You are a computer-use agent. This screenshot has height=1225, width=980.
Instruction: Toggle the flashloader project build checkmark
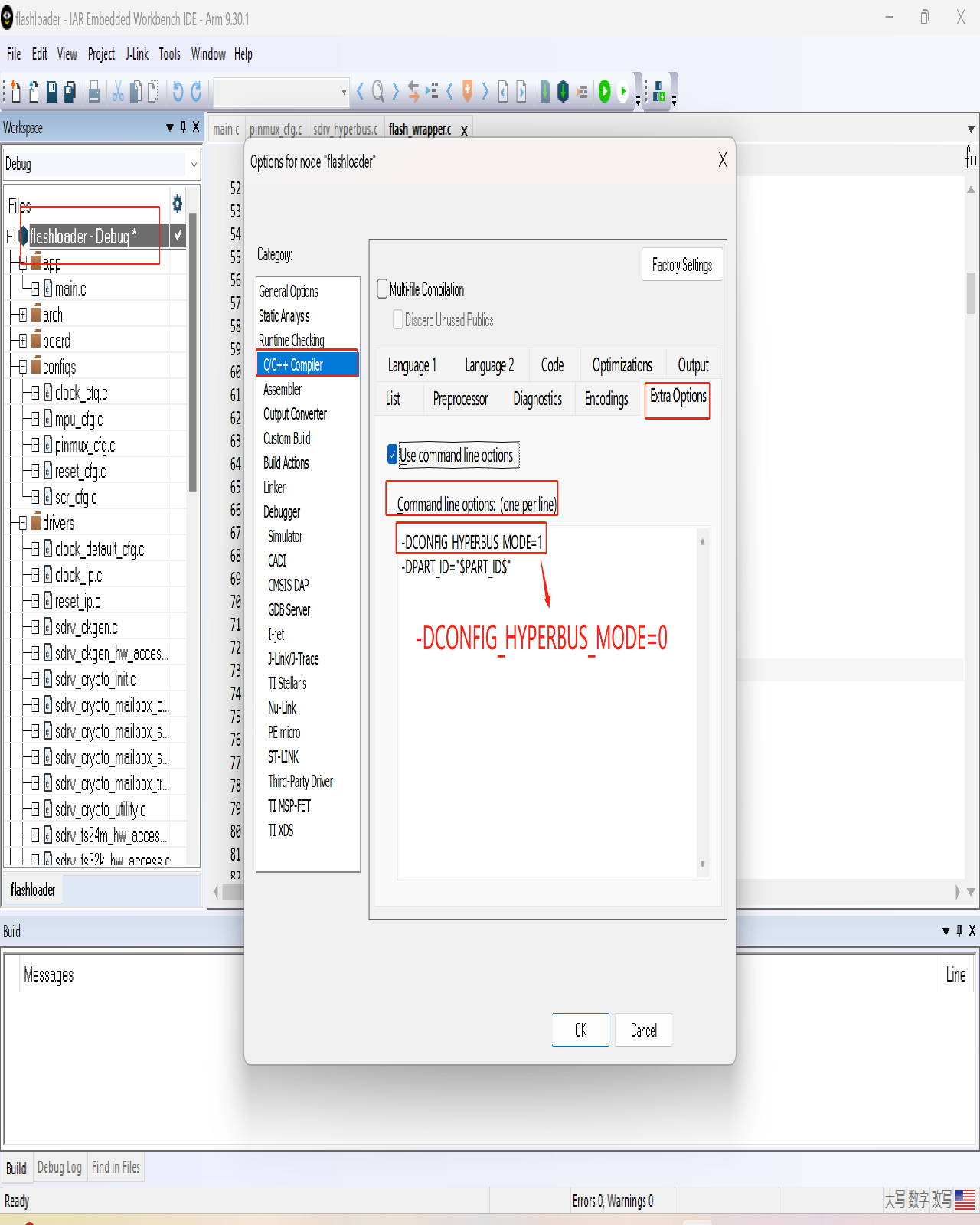coord(178,236)
